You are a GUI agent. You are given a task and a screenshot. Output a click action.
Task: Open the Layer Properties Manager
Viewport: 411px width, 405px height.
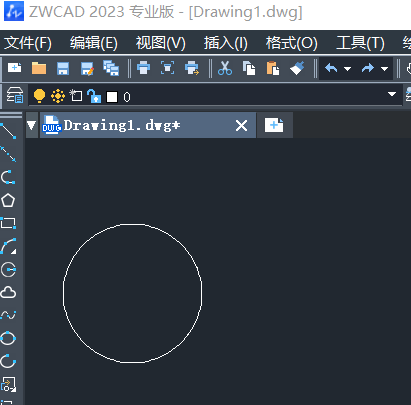(x=15, y=96)
